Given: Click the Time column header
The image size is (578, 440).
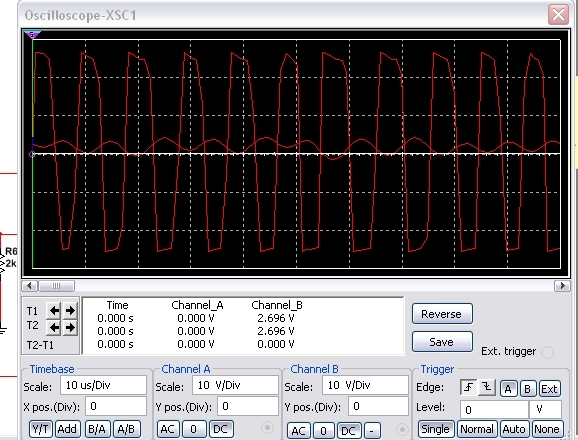Looking at the screenshot, I should pyautogui.click(x=117, y=305).
